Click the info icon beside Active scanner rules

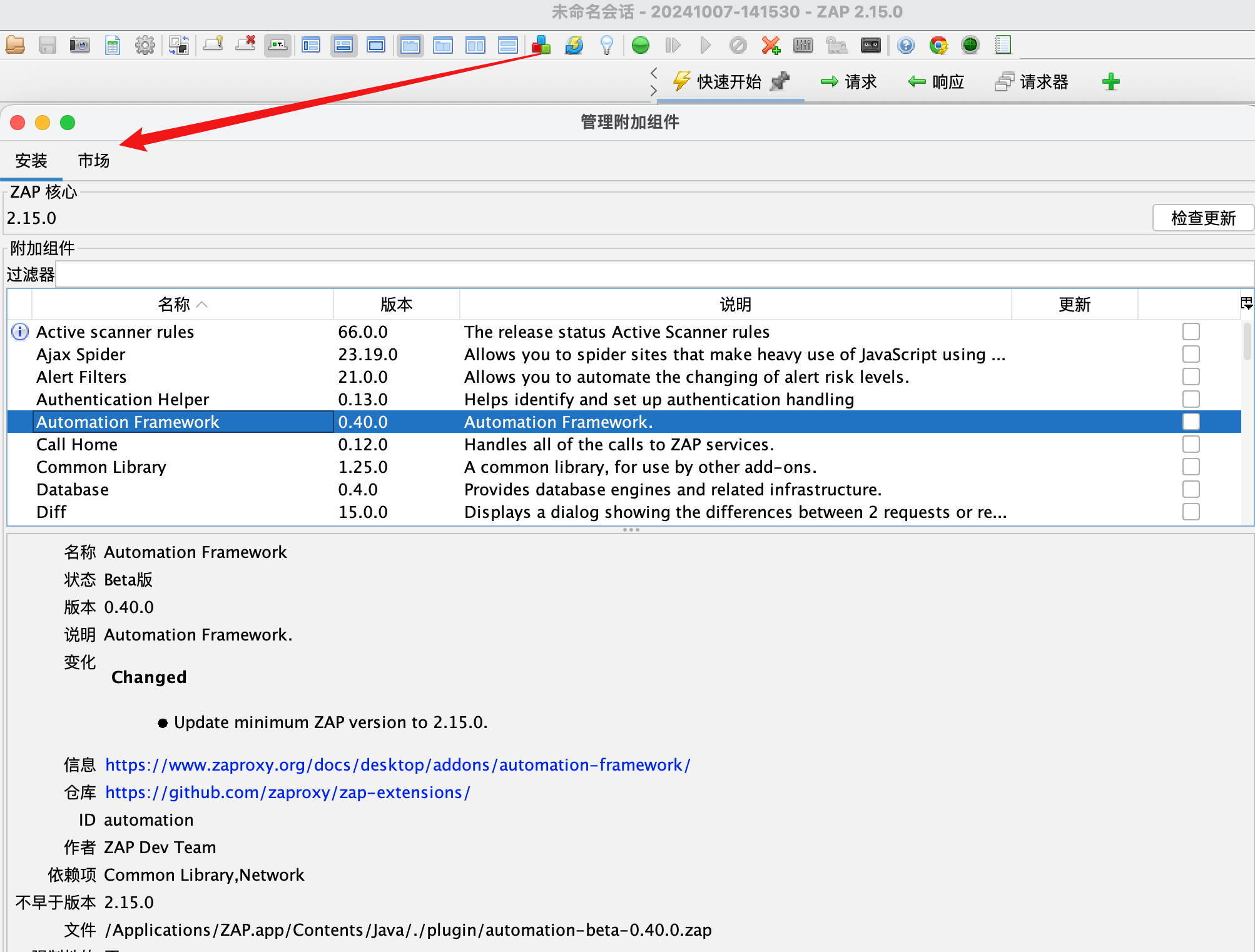20,332
